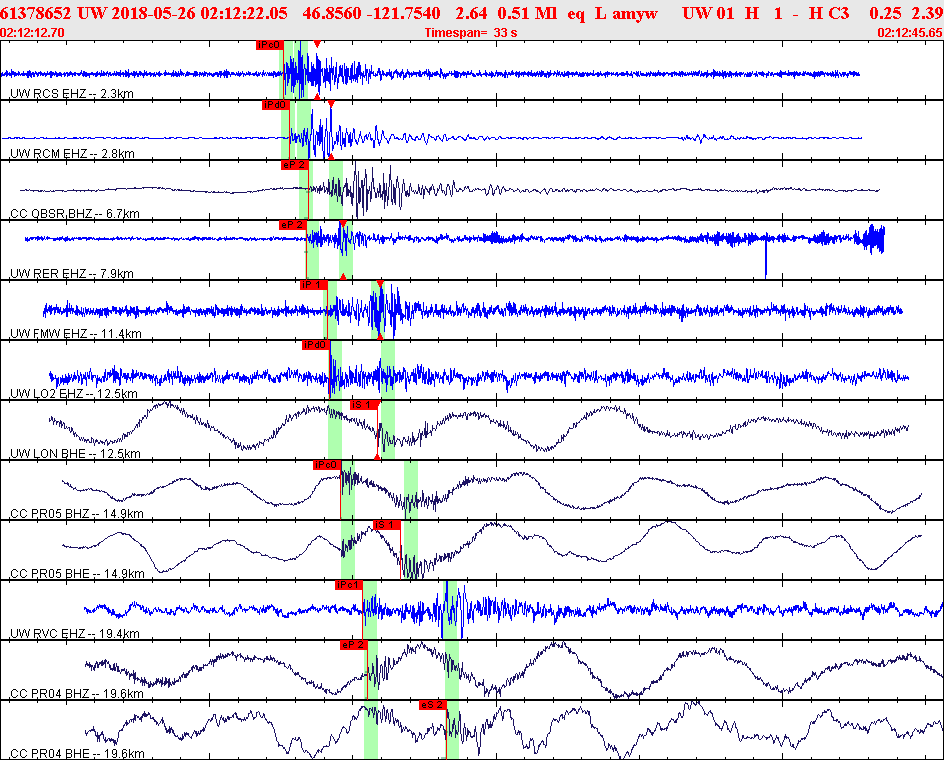Click the red triangle marker atop RCS trace
944x760 pixels.
pos(317,44)
